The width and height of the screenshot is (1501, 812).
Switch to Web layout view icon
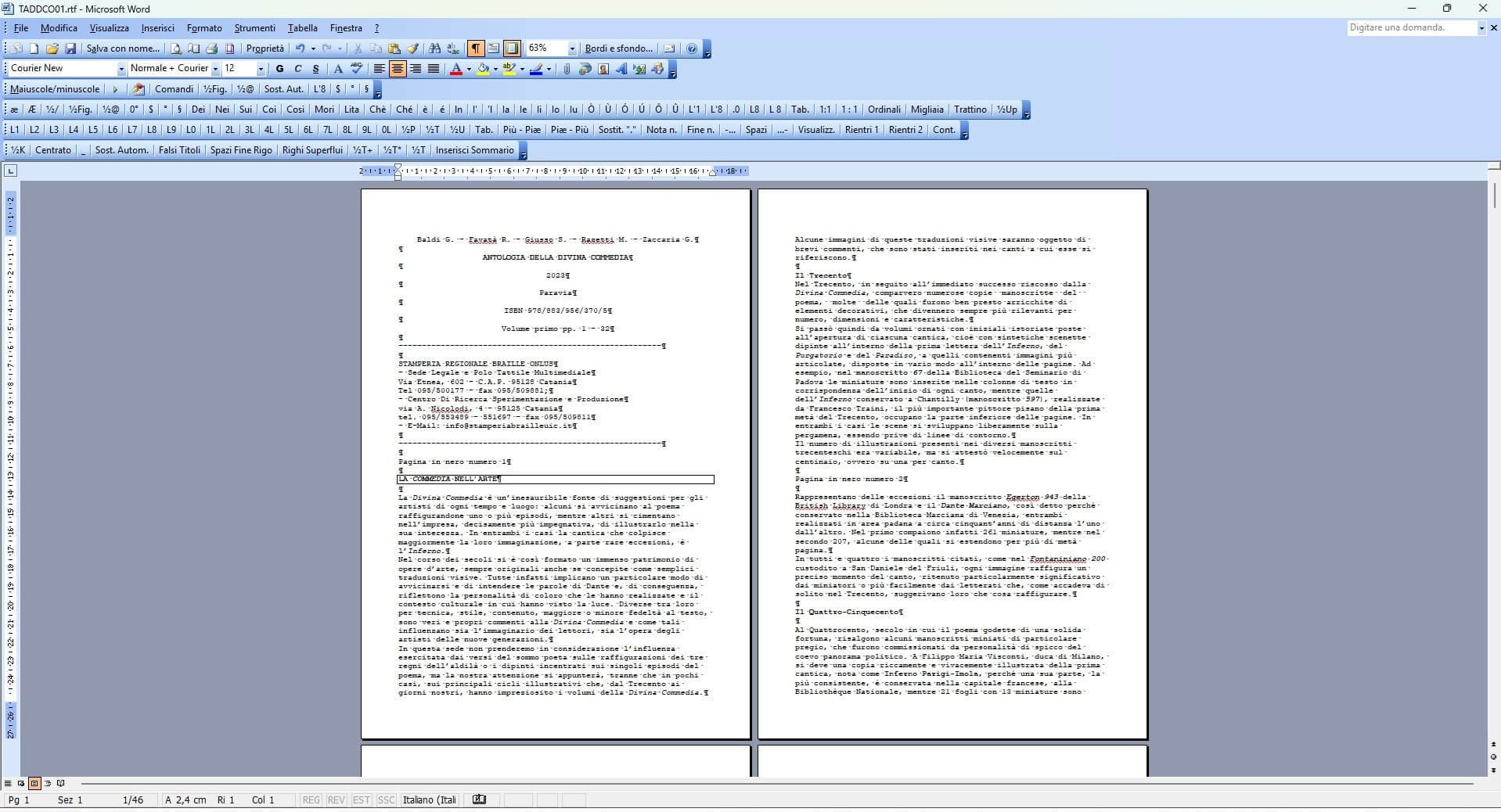click(x=21, y=783)
